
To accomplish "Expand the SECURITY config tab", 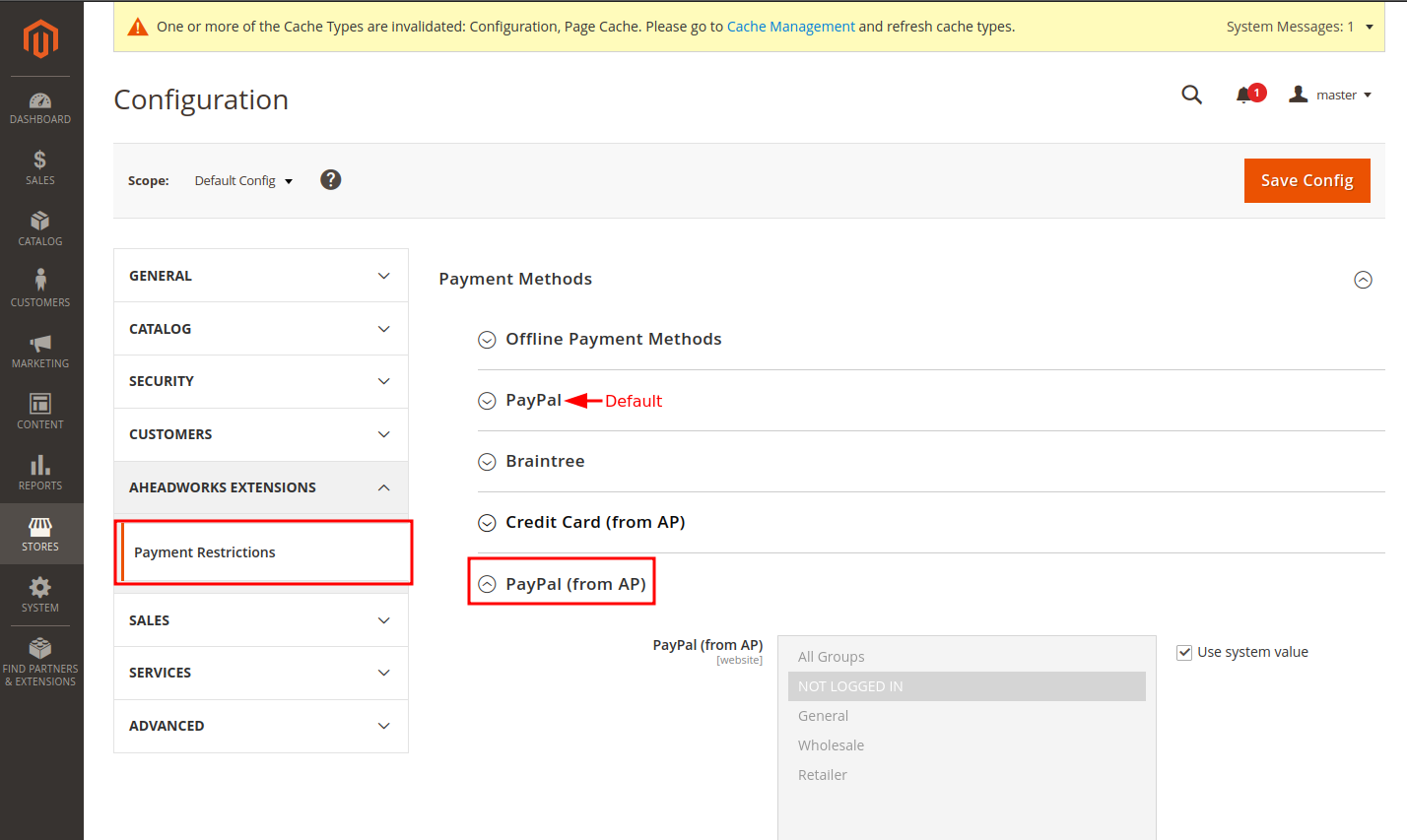I will (x=261, y=381).
